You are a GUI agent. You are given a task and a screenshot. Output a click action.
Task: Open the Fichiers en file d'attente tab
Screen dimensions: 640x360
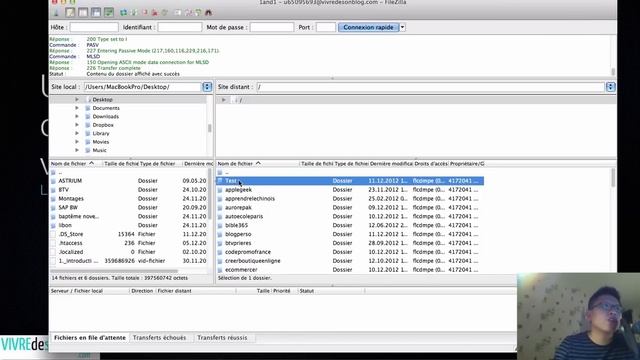(90, 338)
